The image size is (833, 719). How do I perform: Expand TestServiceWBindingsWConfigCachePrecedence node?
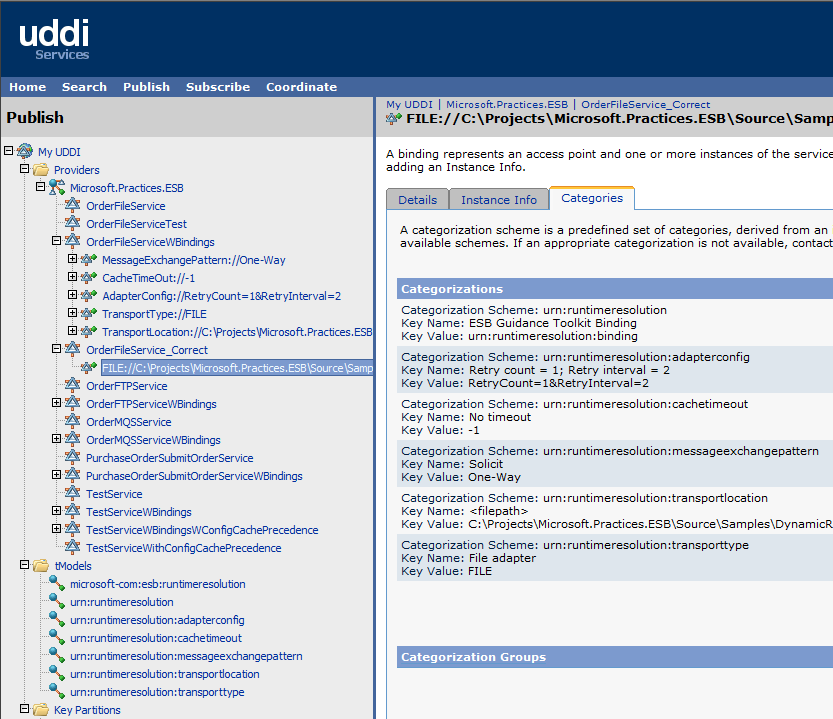point(56,529)
